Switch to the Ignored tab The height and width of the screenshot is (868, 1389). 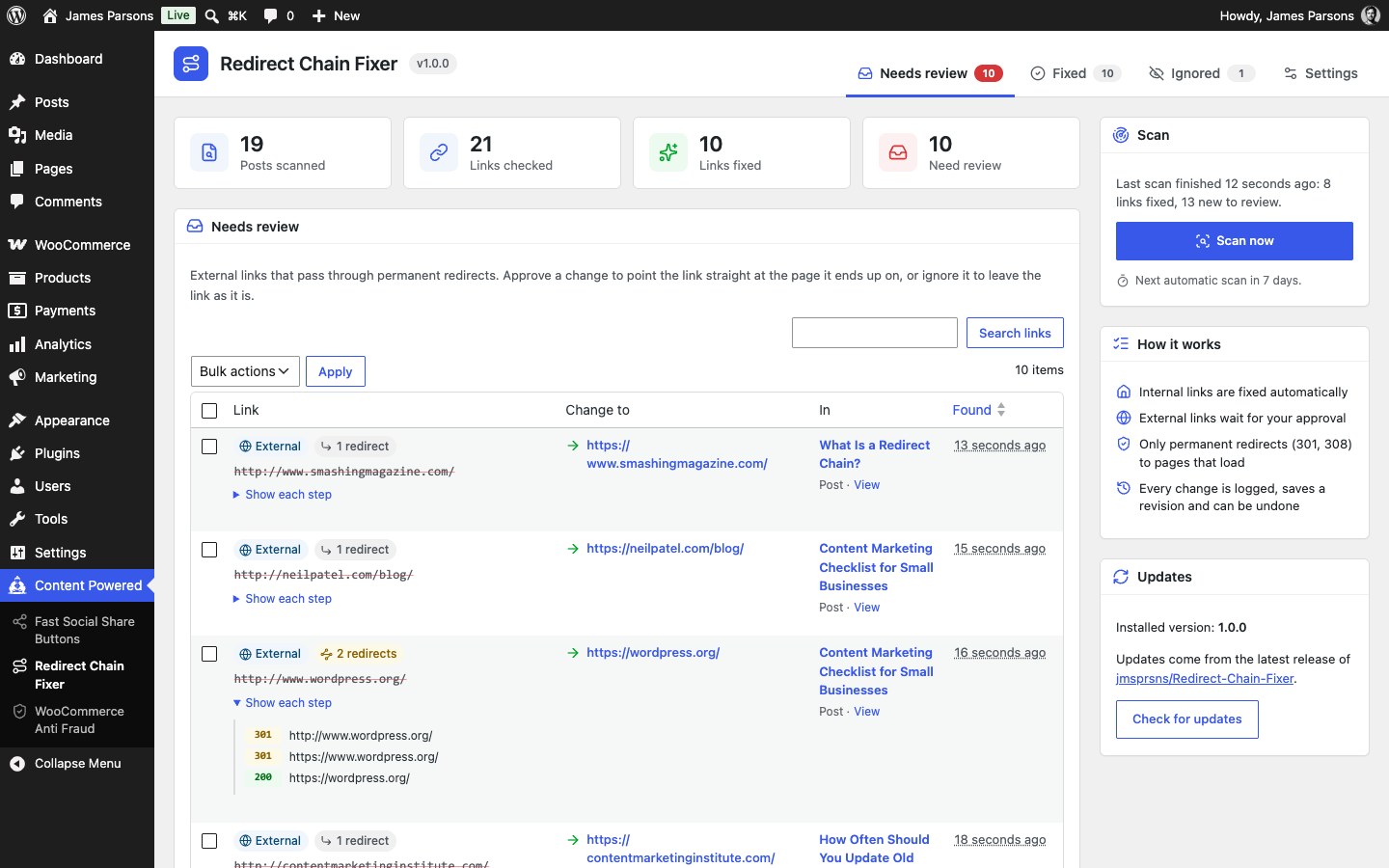tap(1202, 73)
